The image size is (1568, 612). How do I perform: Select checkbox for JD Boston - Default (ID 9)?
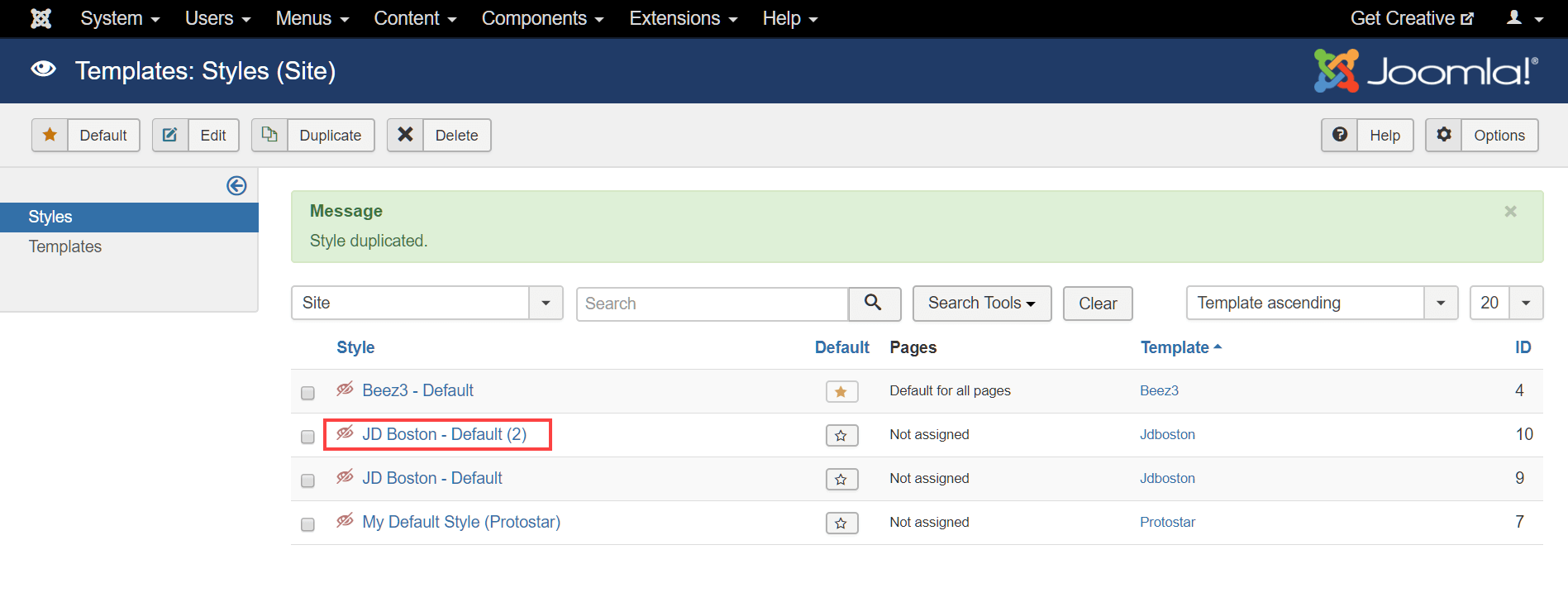pos(307,481)
